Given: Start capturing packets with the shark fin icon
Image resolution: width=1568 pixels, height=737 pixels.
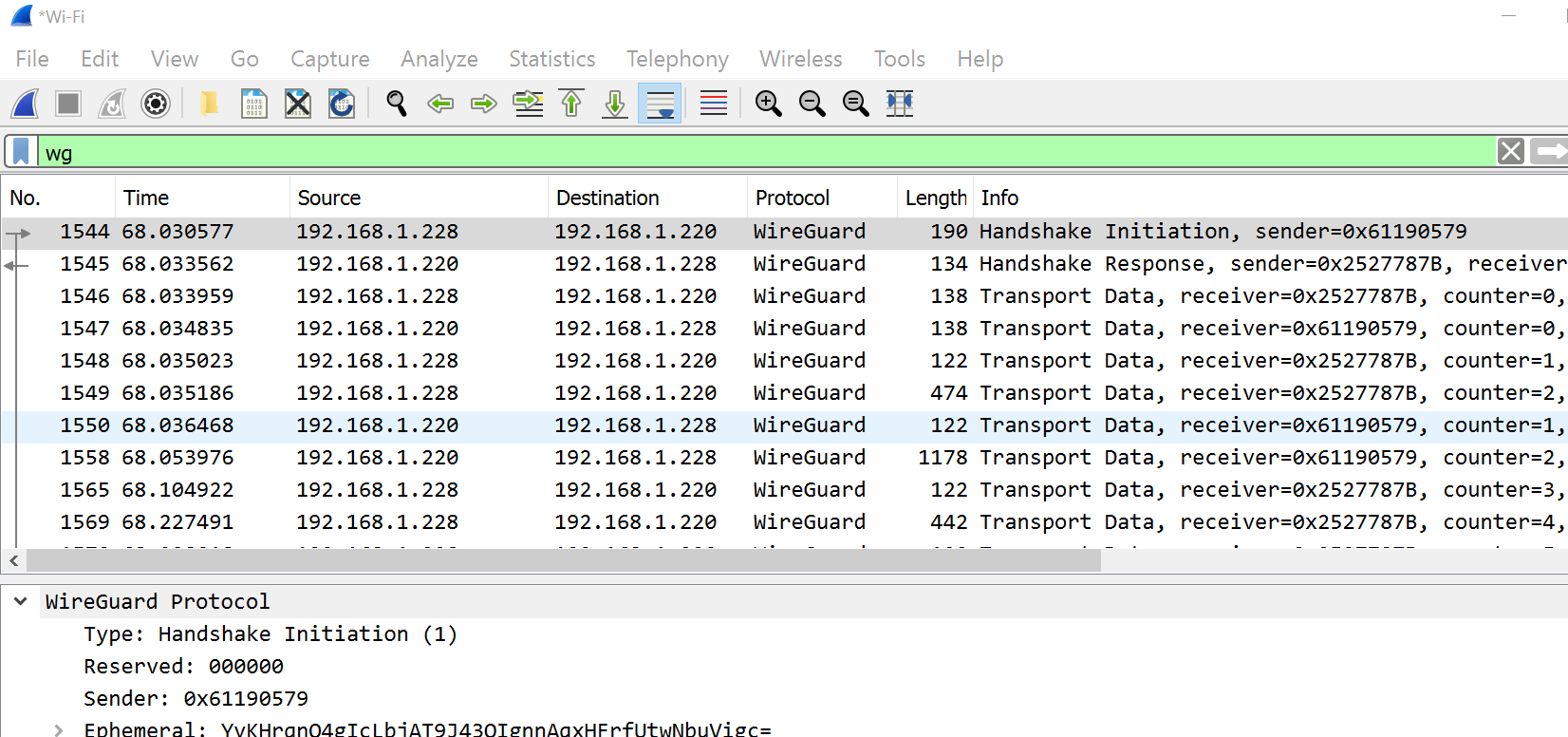Looking at the screenshot, I should click(x=26, y=104).
